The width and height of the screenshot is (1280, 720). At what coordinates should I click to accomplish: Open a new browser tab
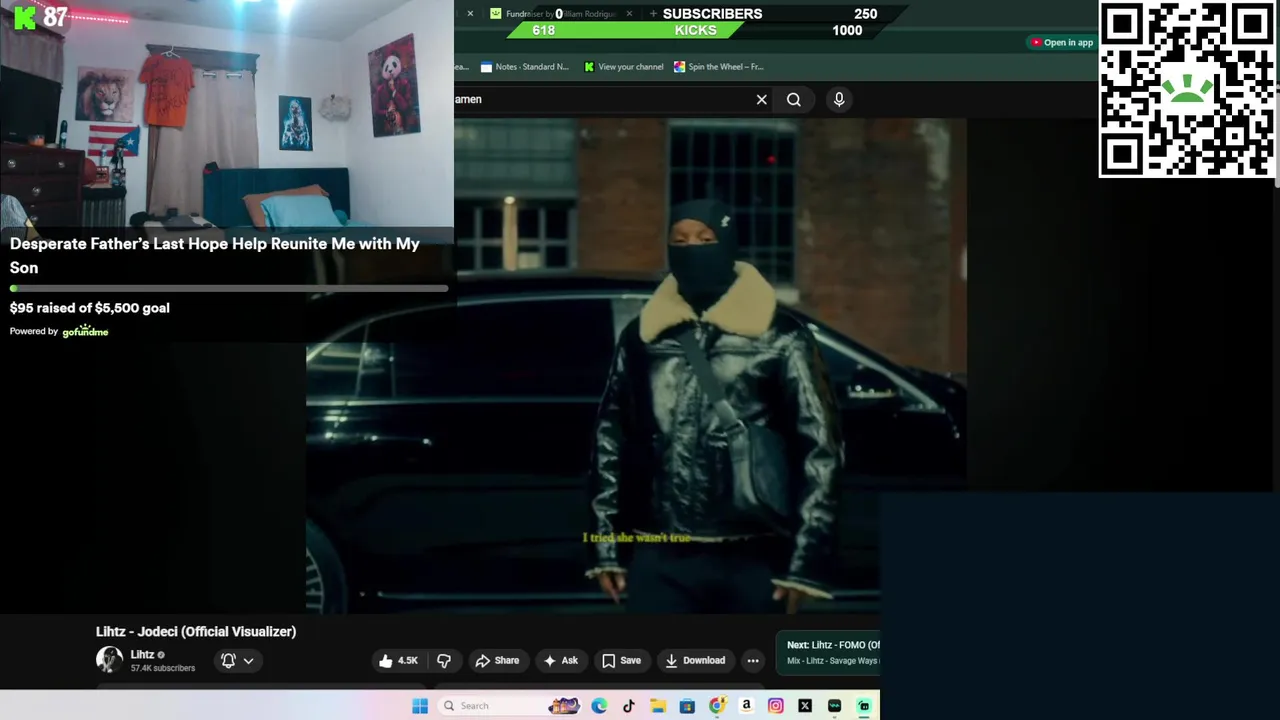tap(653, 14)
